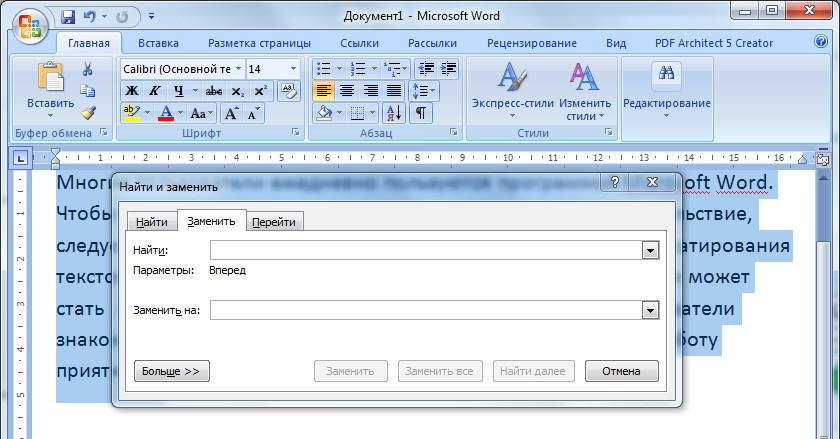This screenshot has width=840, height=439.
Task: Apply superscript formatting
Action: click(x=260, y=91)
